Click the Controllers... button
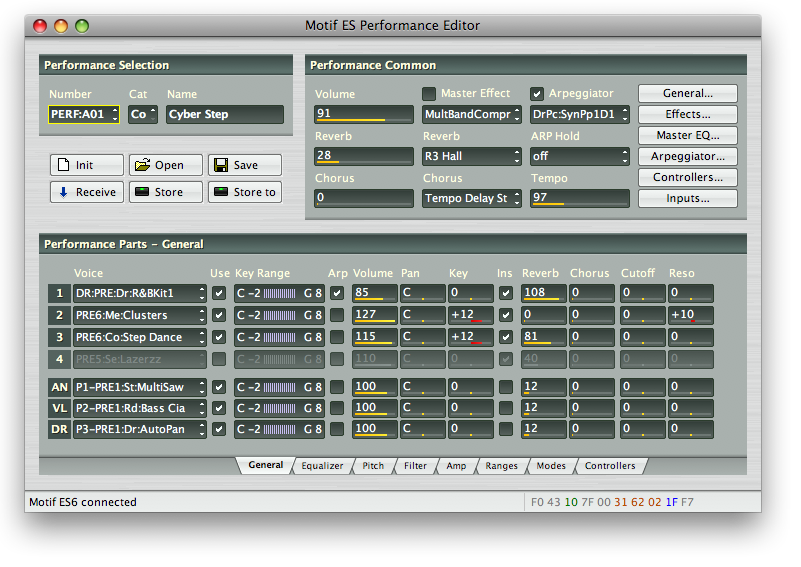 click(x=688, y=177)
